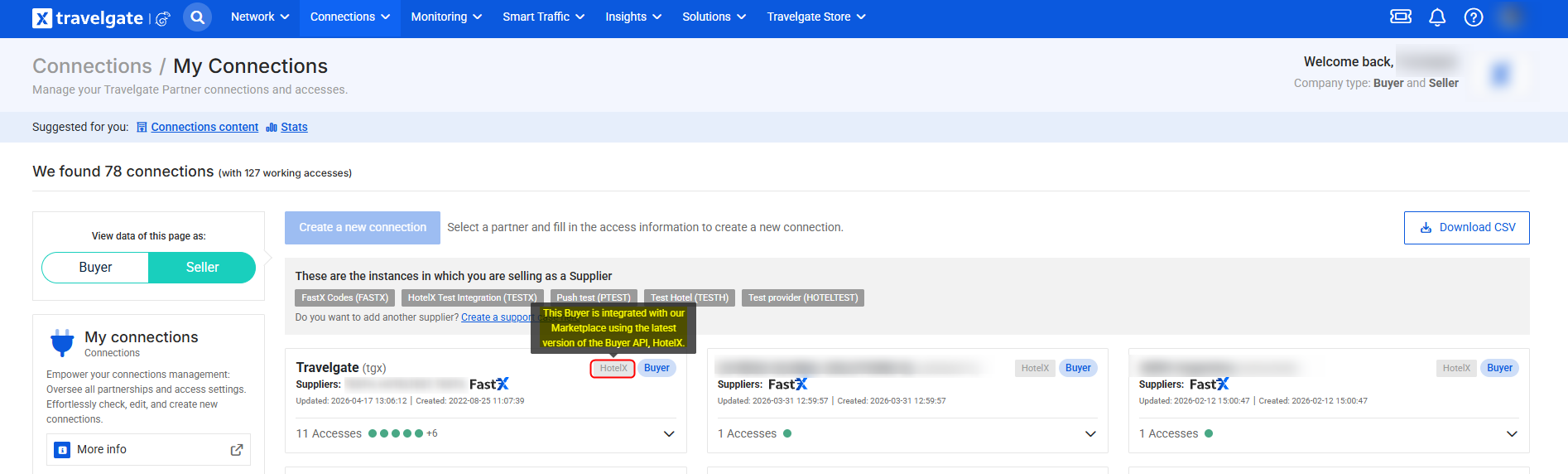Open the Travelgate Store menu
The width and height of the screenshot is (1568, 474).
click(x=816, y=17)
